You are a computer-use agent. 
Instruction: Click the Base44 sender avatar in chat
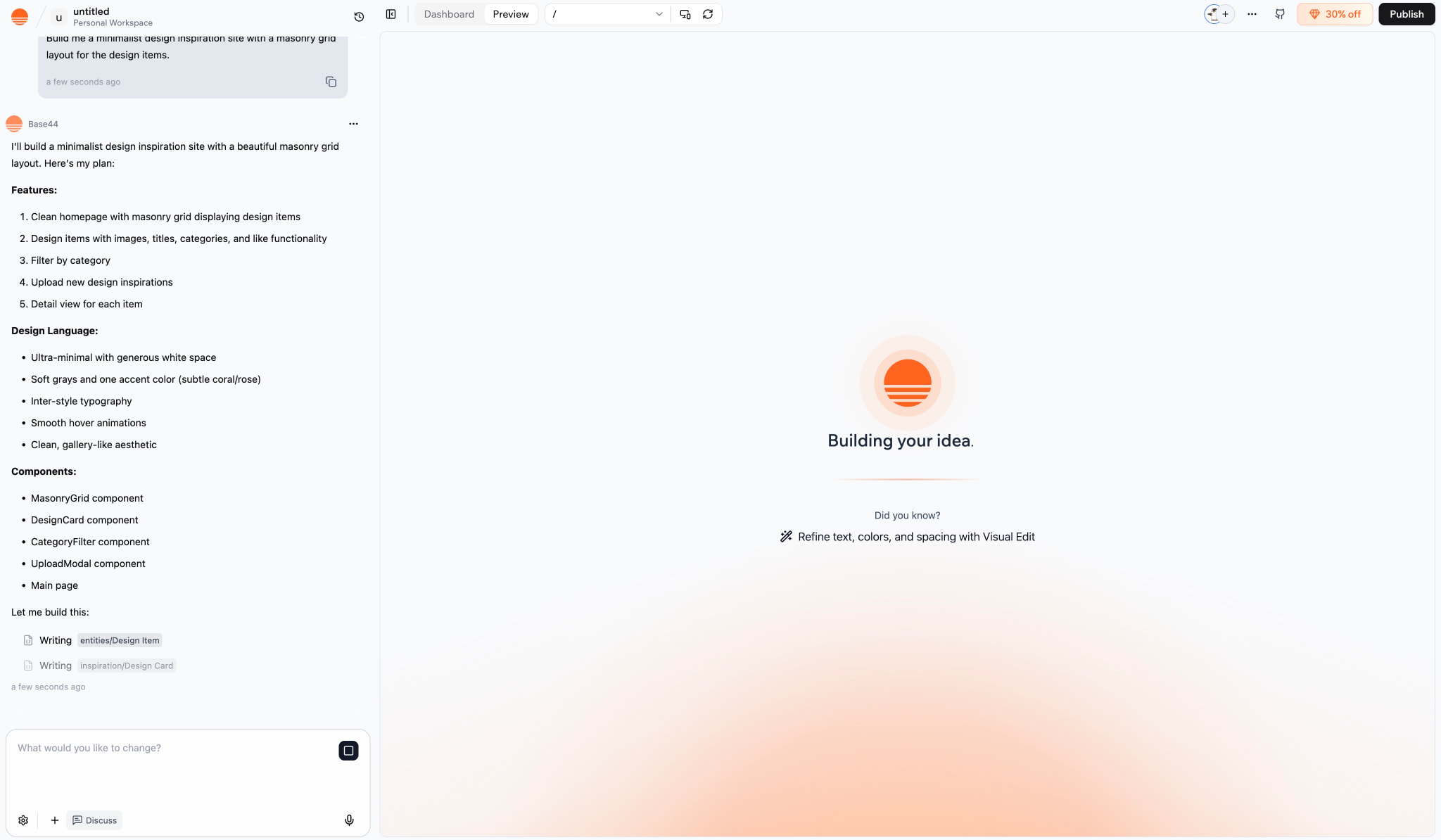14,124
